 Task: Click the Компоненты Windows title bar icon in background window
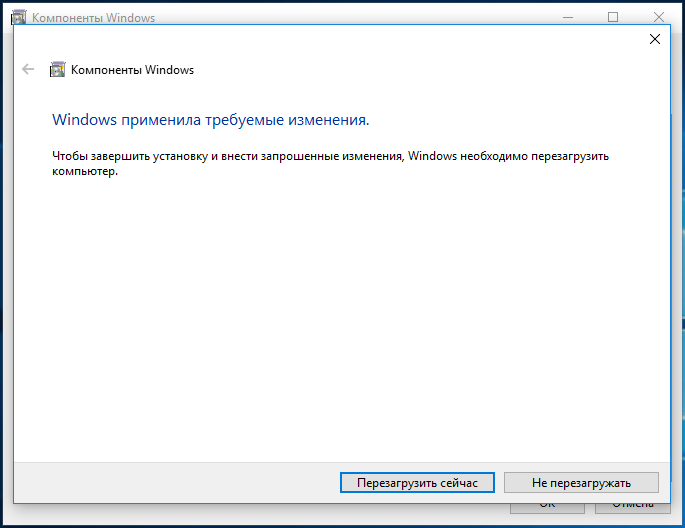click(x=18, y=17)
